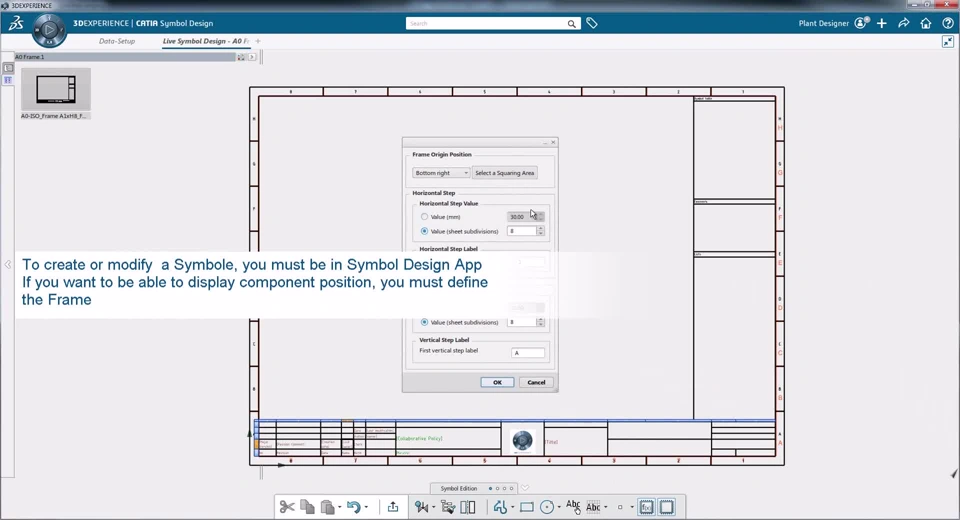Close the frame dialog with X
This screenshot has width=960, height=520.
click(x=553, y=142)
